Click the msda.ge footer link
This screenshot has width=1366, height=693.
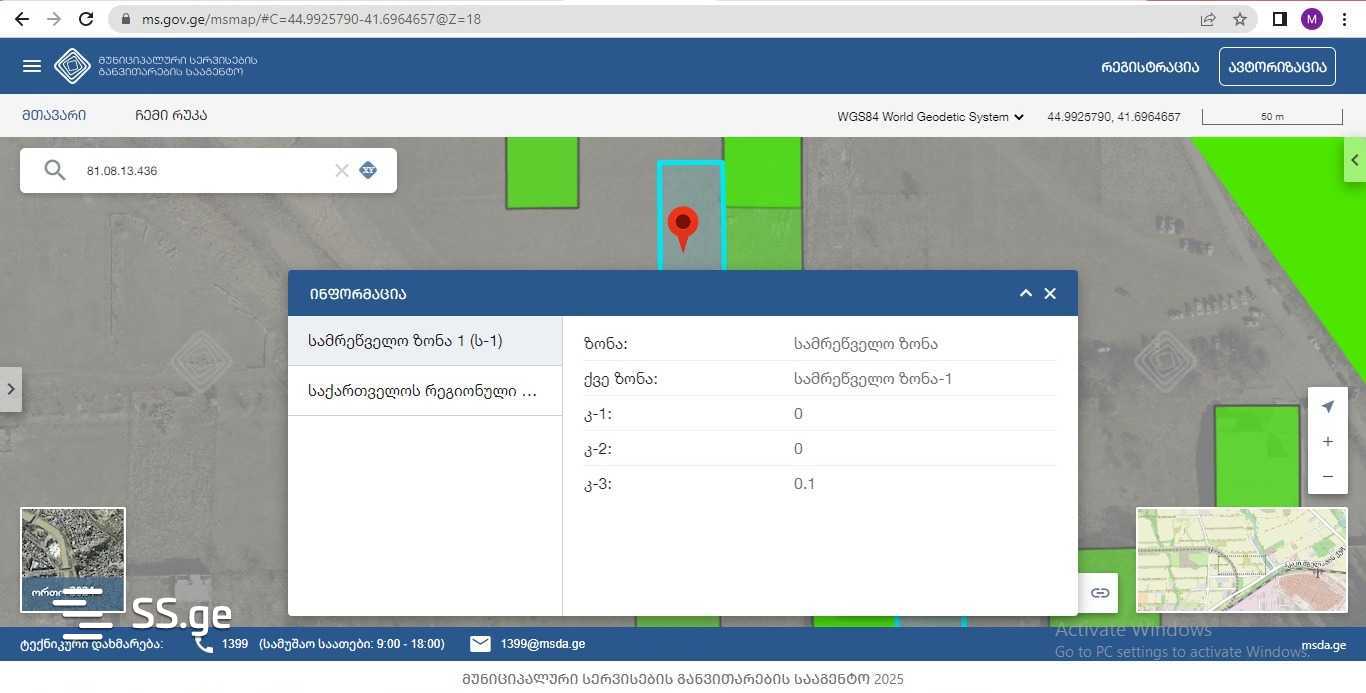(1323, 645)
